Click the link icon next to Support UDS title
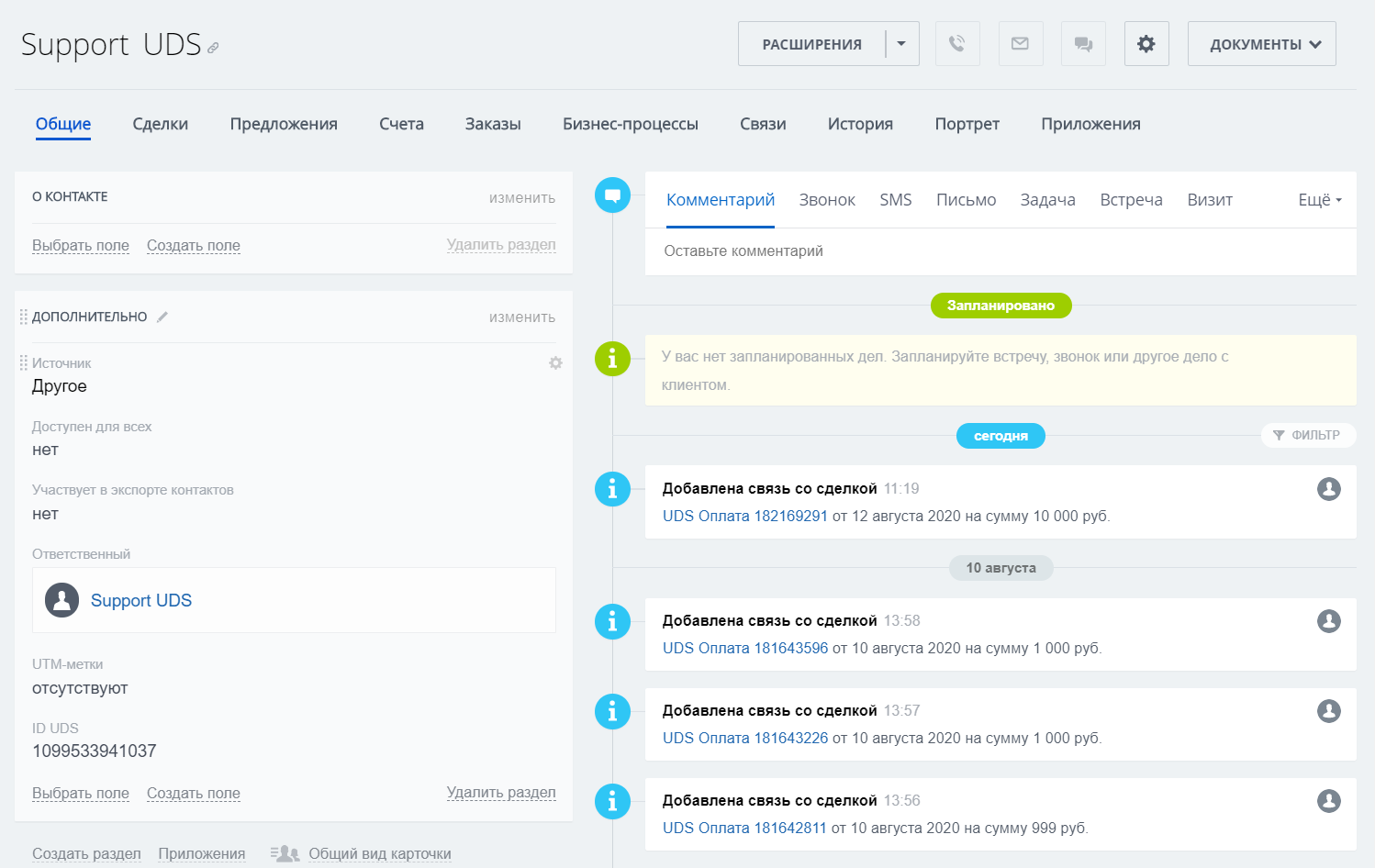This screenshot has width=1375, height=868. (x=213, y=48)
